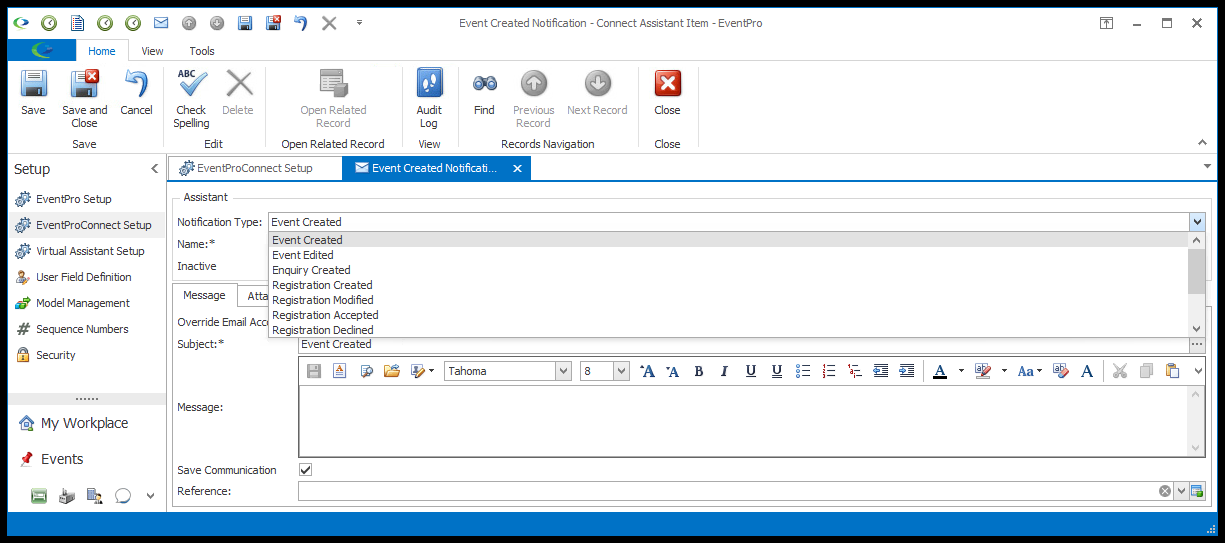This screenshot has height=543, width=1225.
Task: Click the Paste clipboard icon in editor
Action: 1172,371
